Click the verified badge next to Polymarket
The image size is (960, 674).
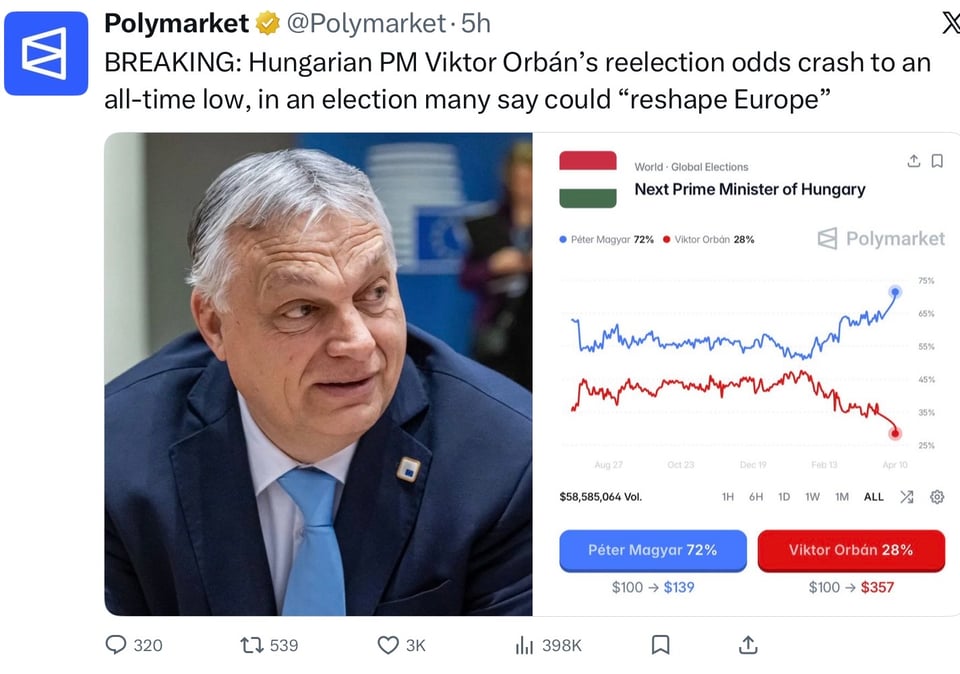point(267,23)
